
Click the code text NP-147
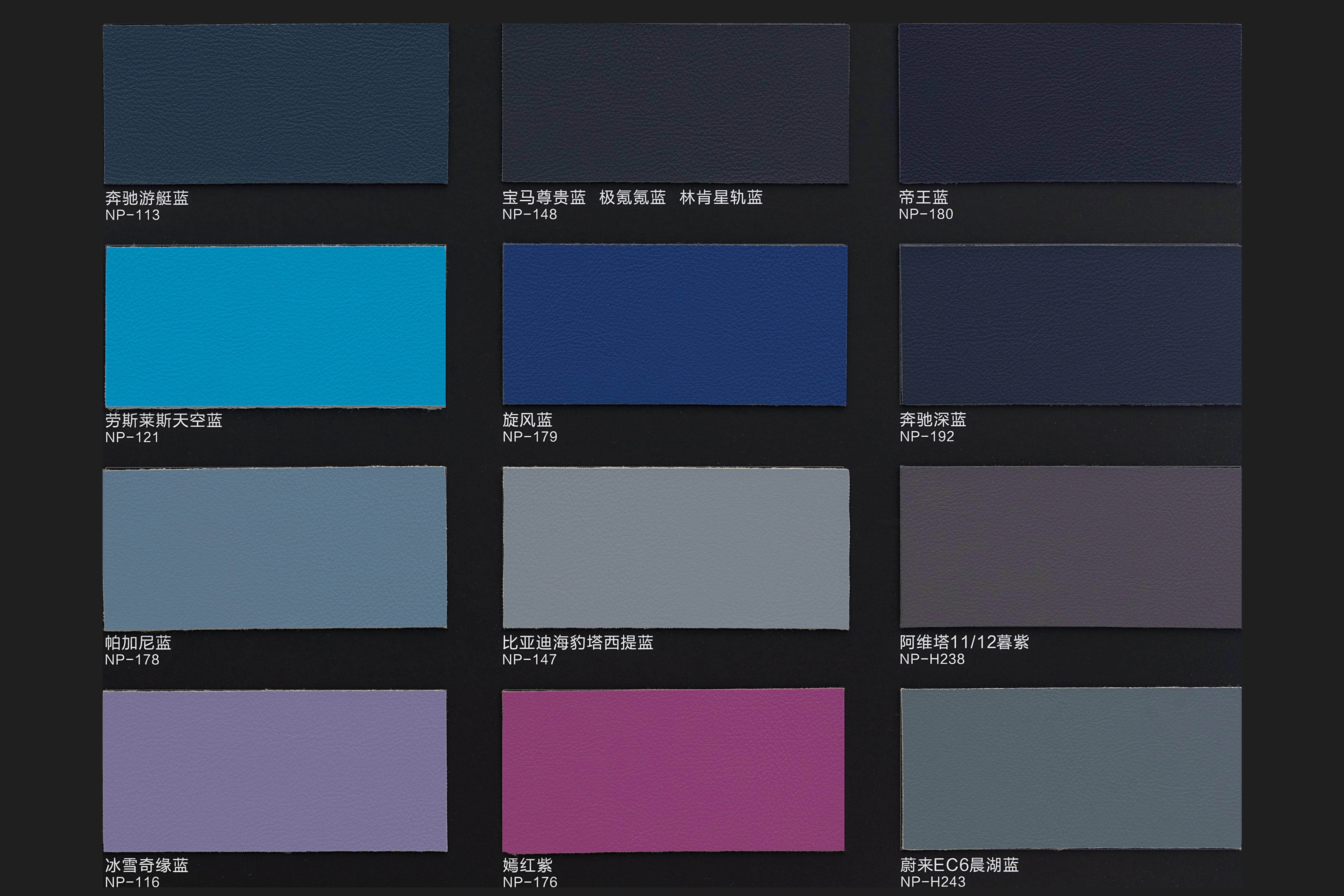(529, 660)
